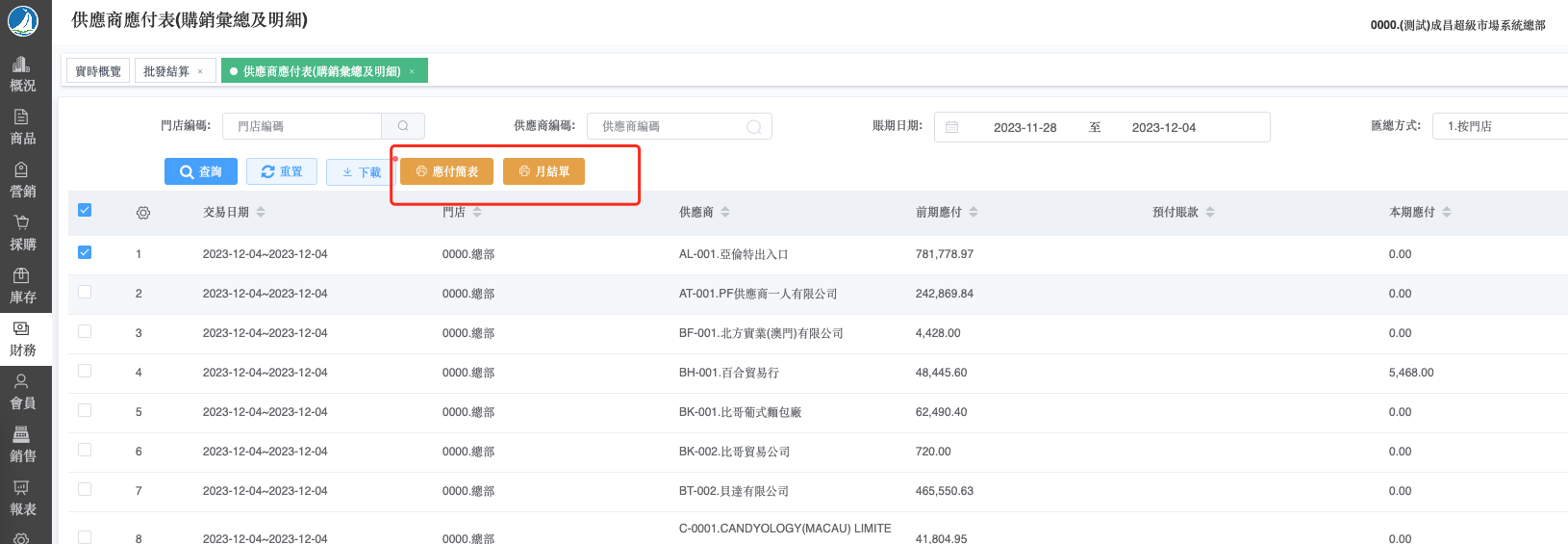
Task: Click the column settings gear icon
Action: point(143,213)
